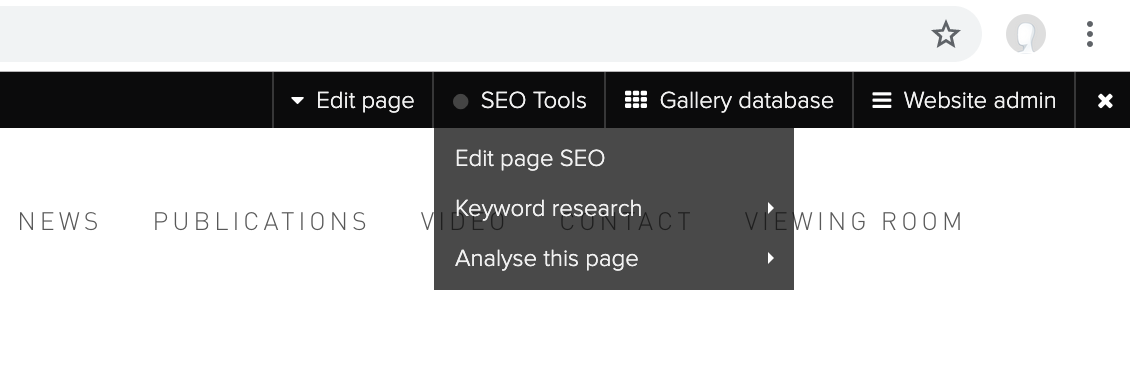This screenshot has height=368, width=1130.
Task: Visit the VIEWING ROOM navigation link
Action: 854,222
